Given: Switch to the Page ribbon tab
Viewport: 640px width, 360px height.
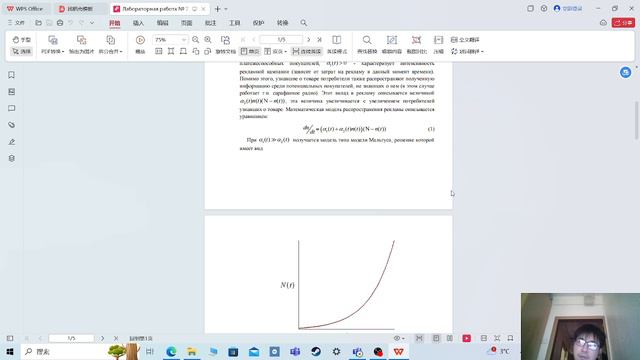Looking at the screenshot, I should (187, 23).
